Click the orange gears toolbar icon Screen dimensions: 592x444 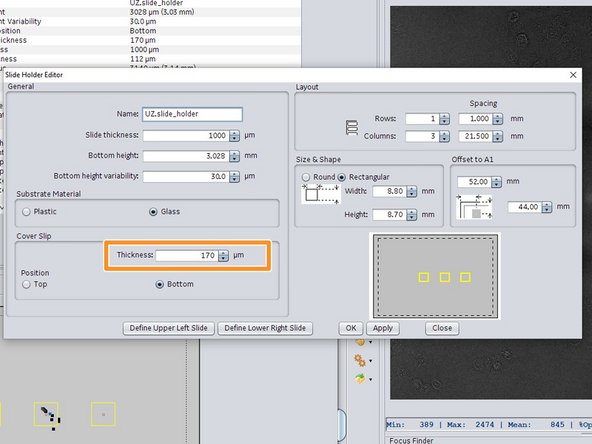pos(359,361)
